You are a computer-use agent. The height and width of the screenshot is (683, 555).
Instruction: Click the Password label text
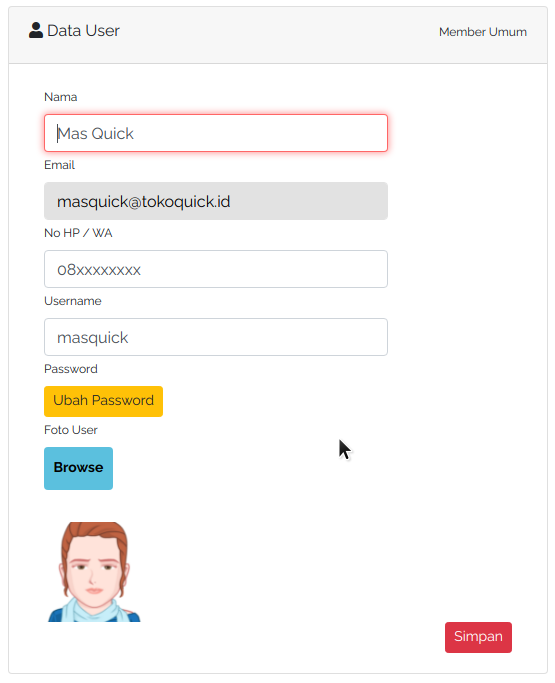coord(71,369)
